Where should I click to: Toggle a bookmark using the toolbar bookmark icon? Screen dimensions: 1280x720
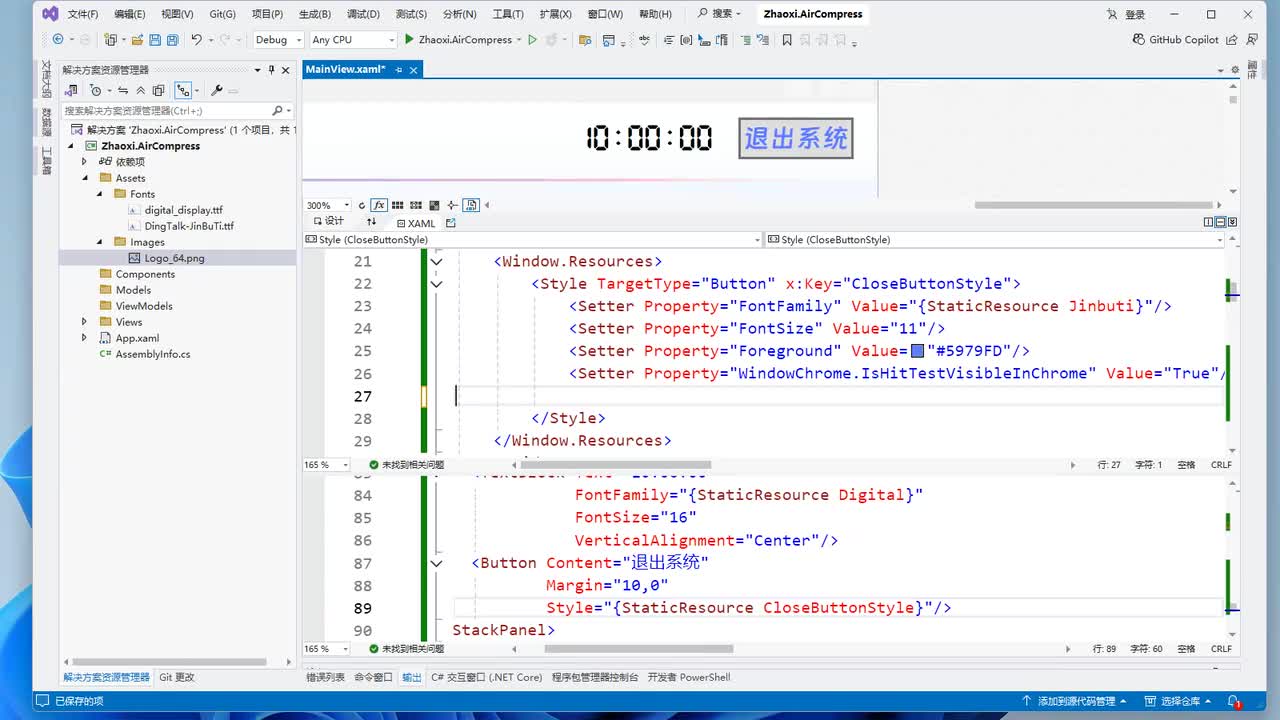tap(788, 40)
